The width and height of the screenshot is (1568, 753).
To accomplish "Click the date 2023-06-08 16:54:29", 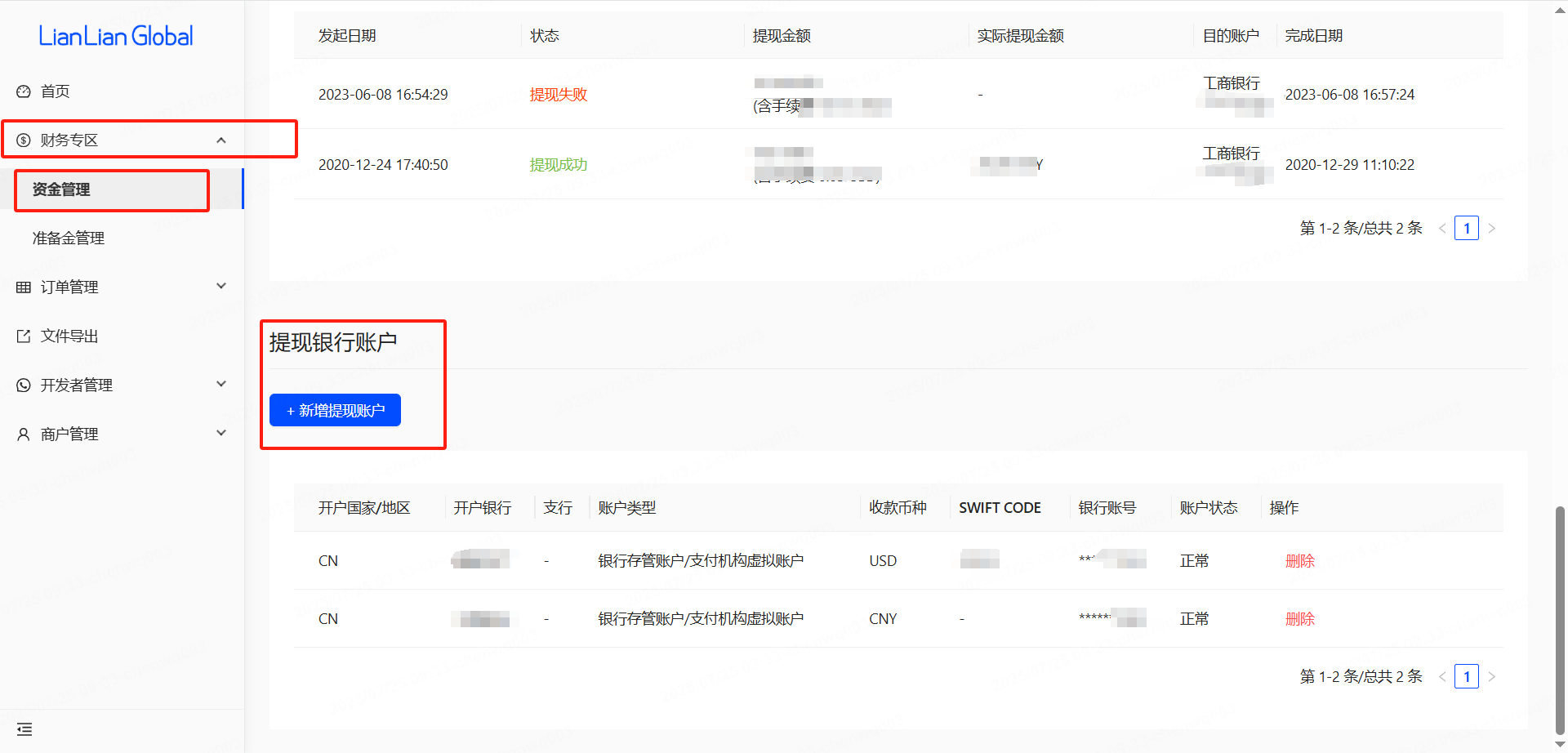I will (383, 95).
